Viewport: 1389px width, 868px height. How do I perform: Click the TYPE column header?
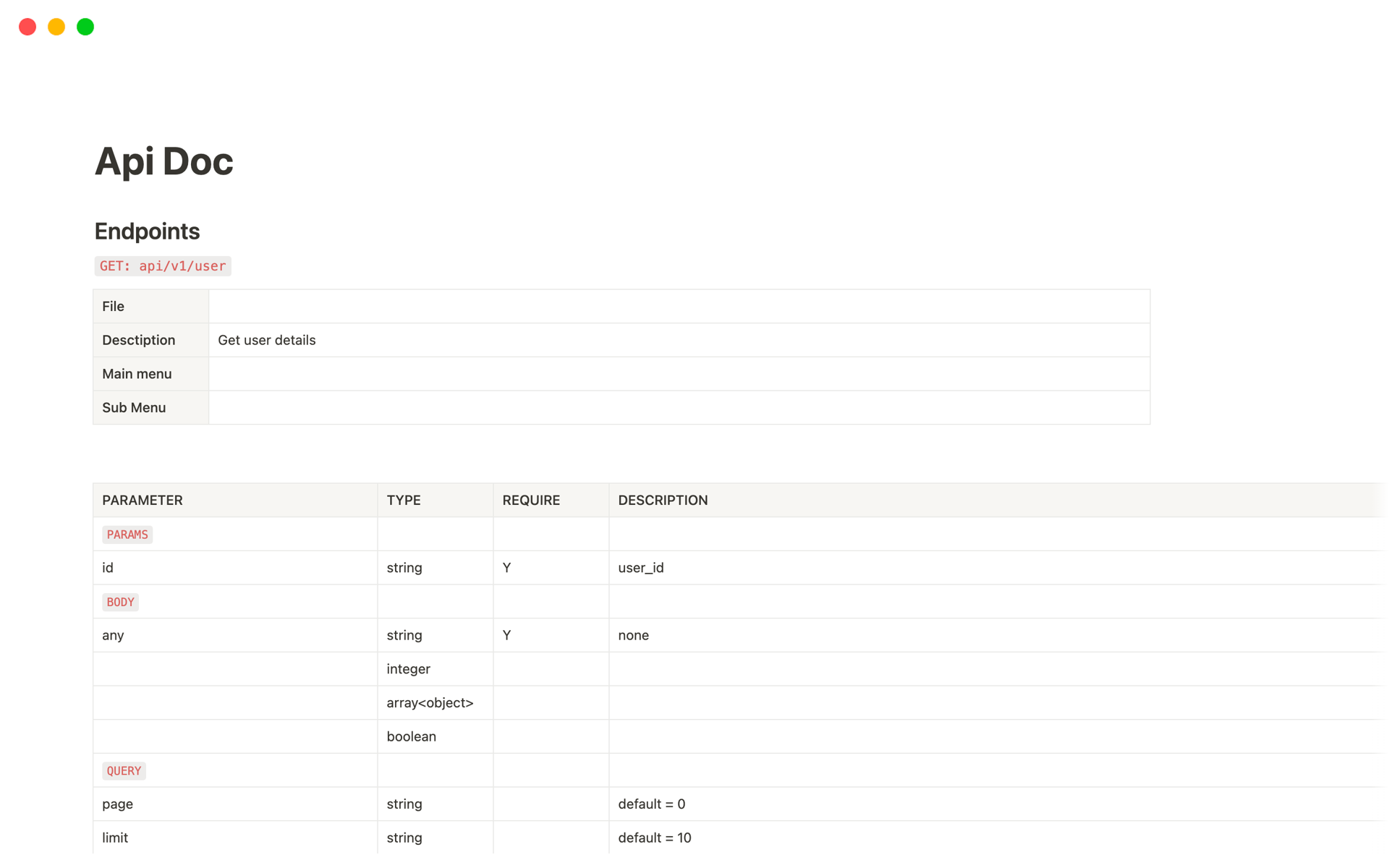coord(404,501)
